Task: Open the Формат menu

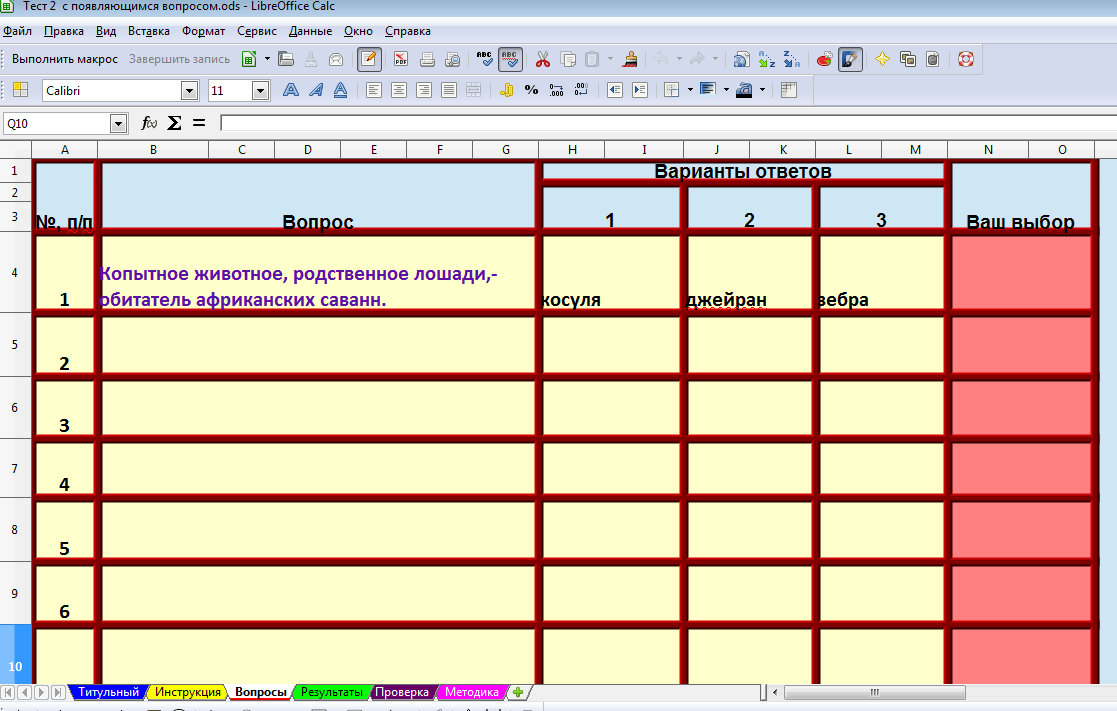Action: (203, 31)
